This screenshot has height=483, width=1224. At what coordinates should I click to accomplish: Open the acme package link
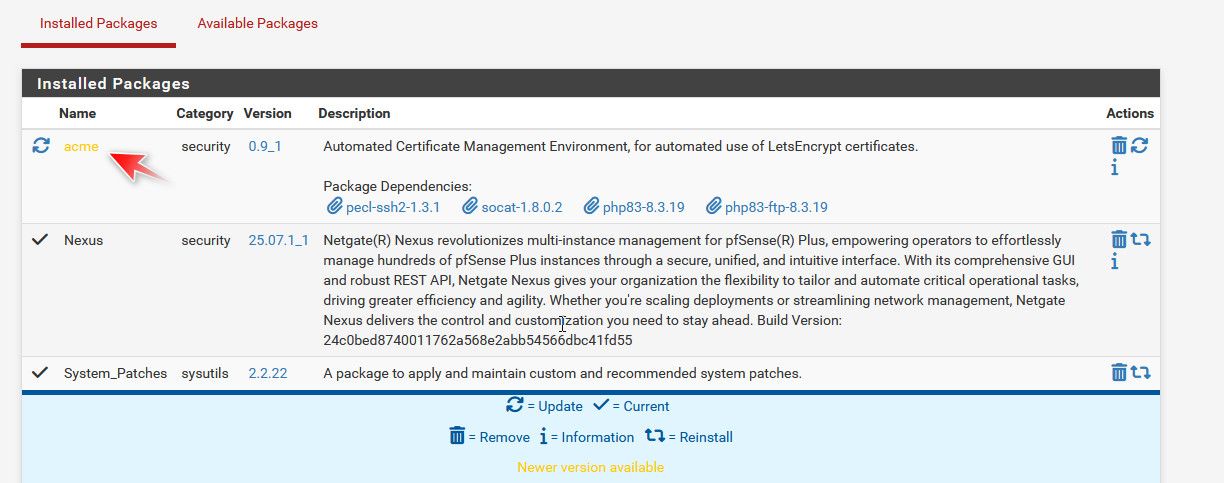pyautogui.click(x=81, y=146)
